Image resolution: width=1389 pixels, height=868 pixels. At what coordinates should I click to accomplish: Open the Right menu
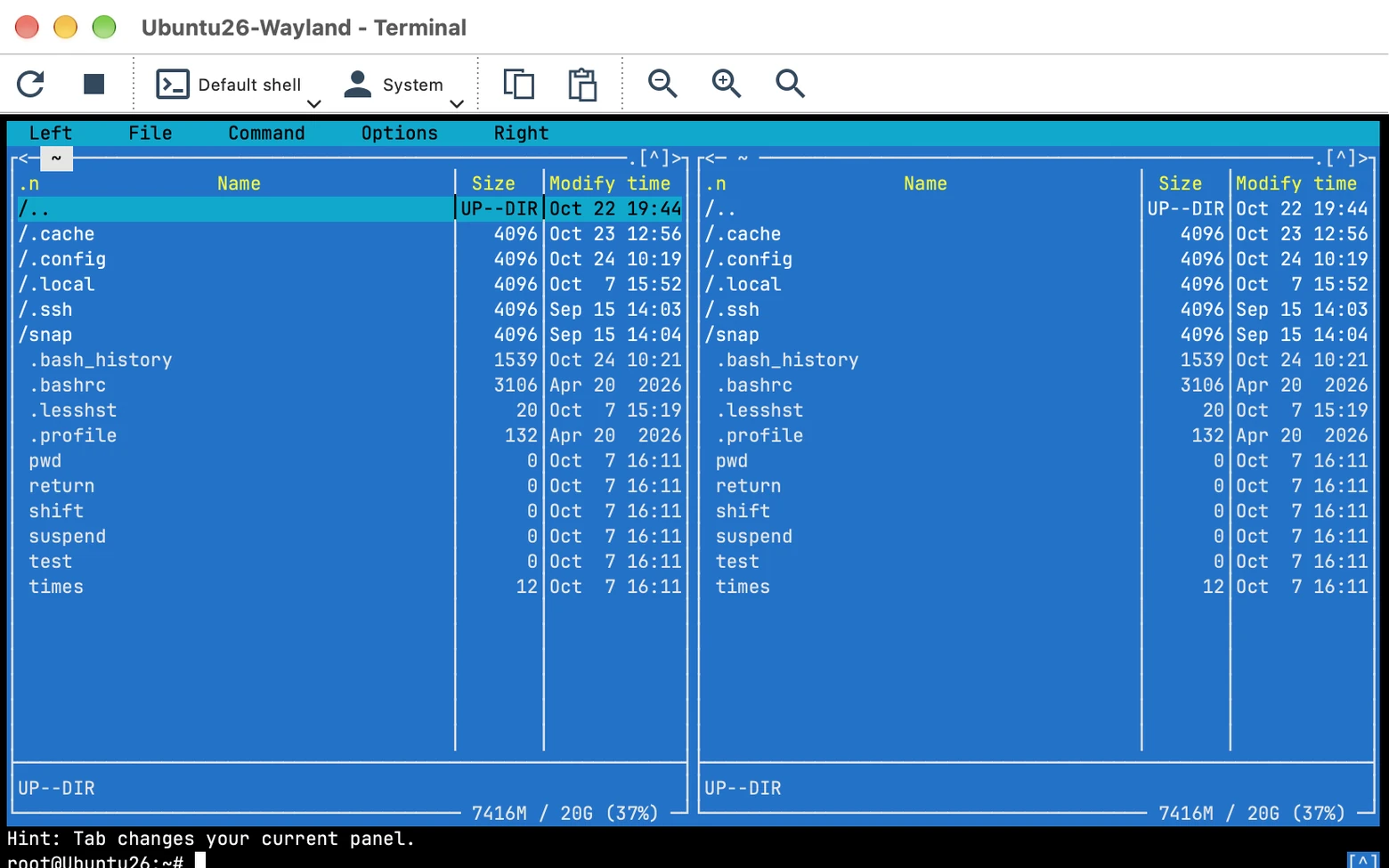coord(521,134)
